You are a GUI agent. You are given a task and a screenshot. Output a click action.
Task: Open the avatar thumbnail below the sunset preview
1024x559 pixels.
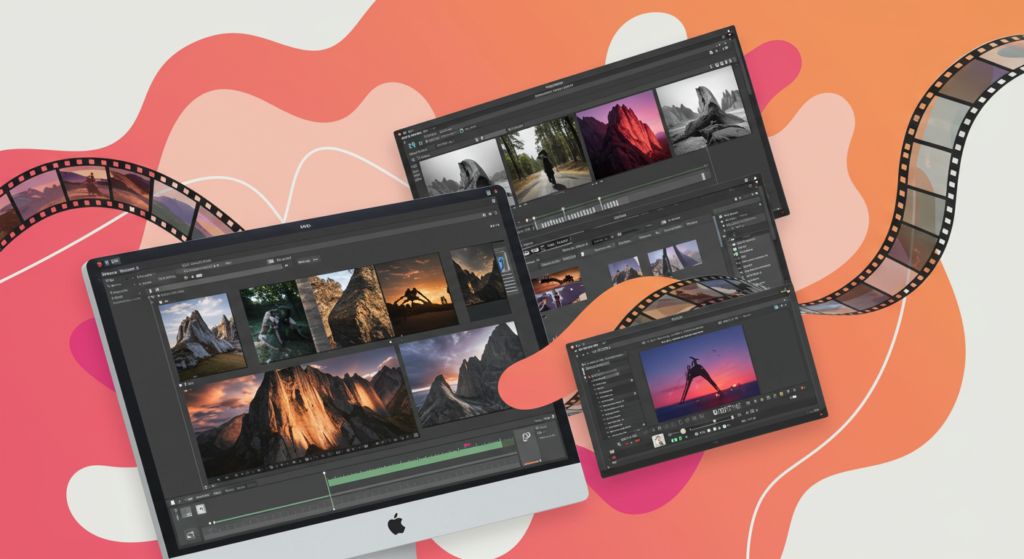coord(659,439)
